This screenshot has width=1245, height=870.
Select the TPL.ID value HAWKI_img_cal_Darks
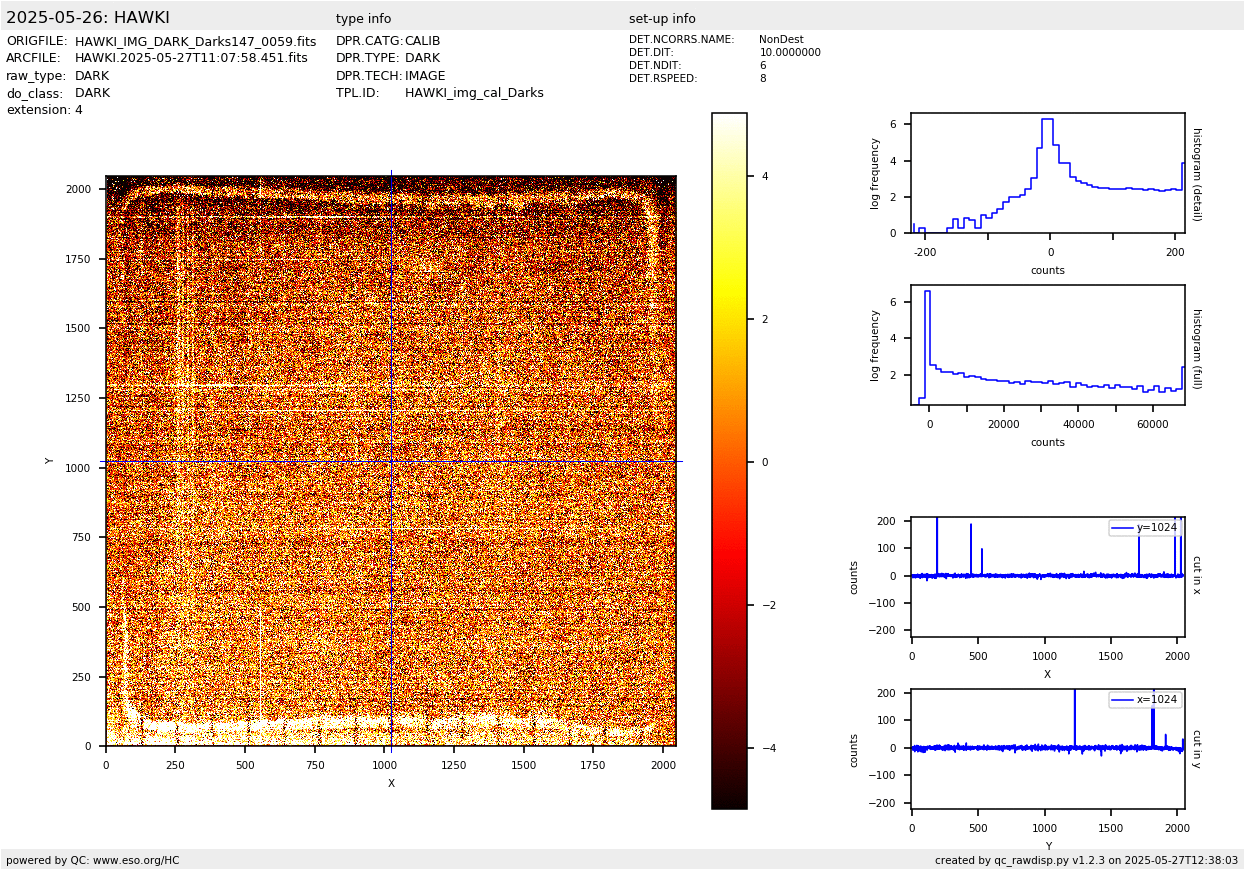[x=474, y=93]
